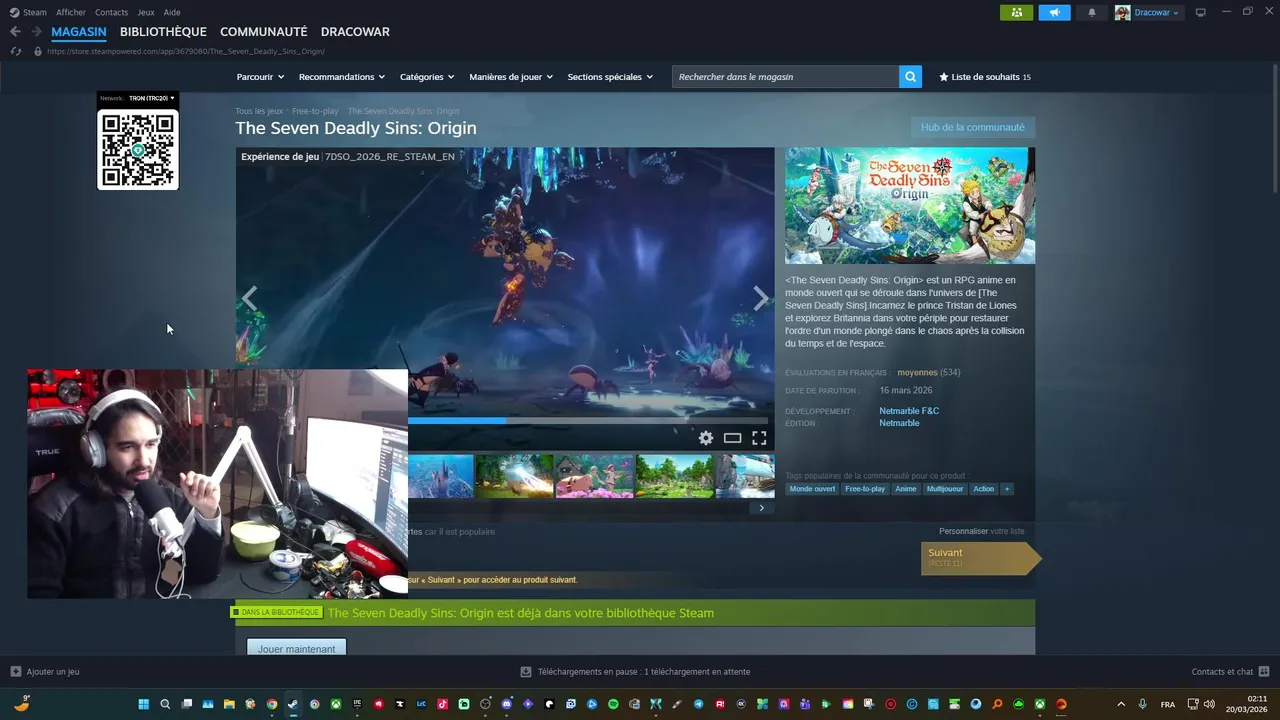
Task: Expand the Sections spéciales dropdown
Action: (x=610, y=77)
